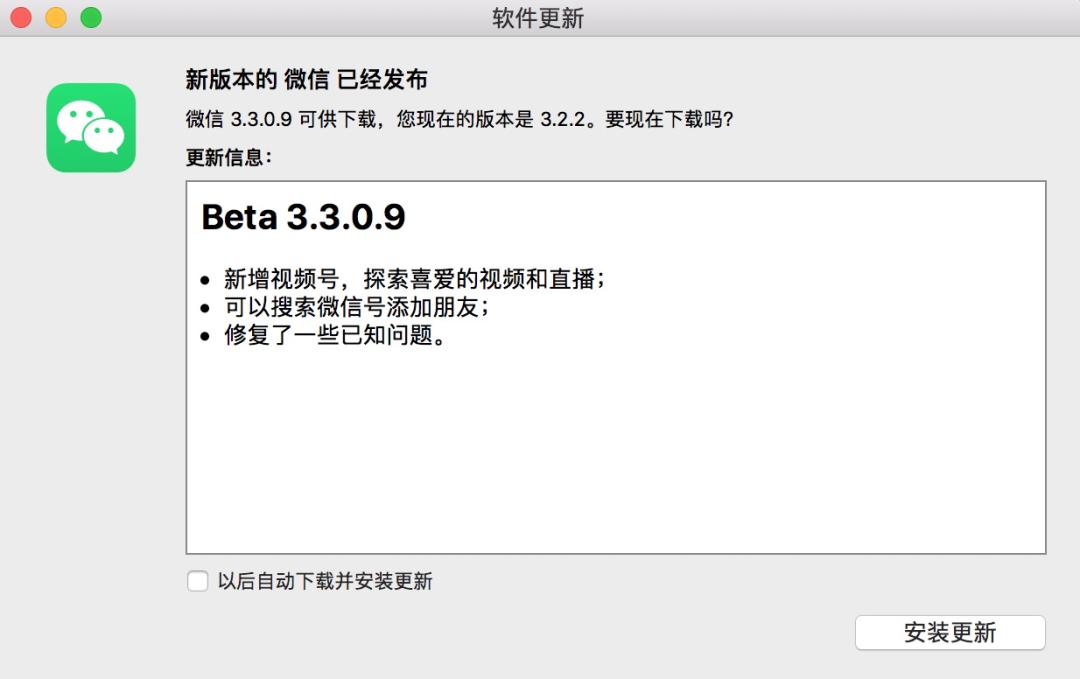The height and width of the screenshot is (679, 1080).
Task: Maximize the window using the green button
Action: tap(91, 17)
